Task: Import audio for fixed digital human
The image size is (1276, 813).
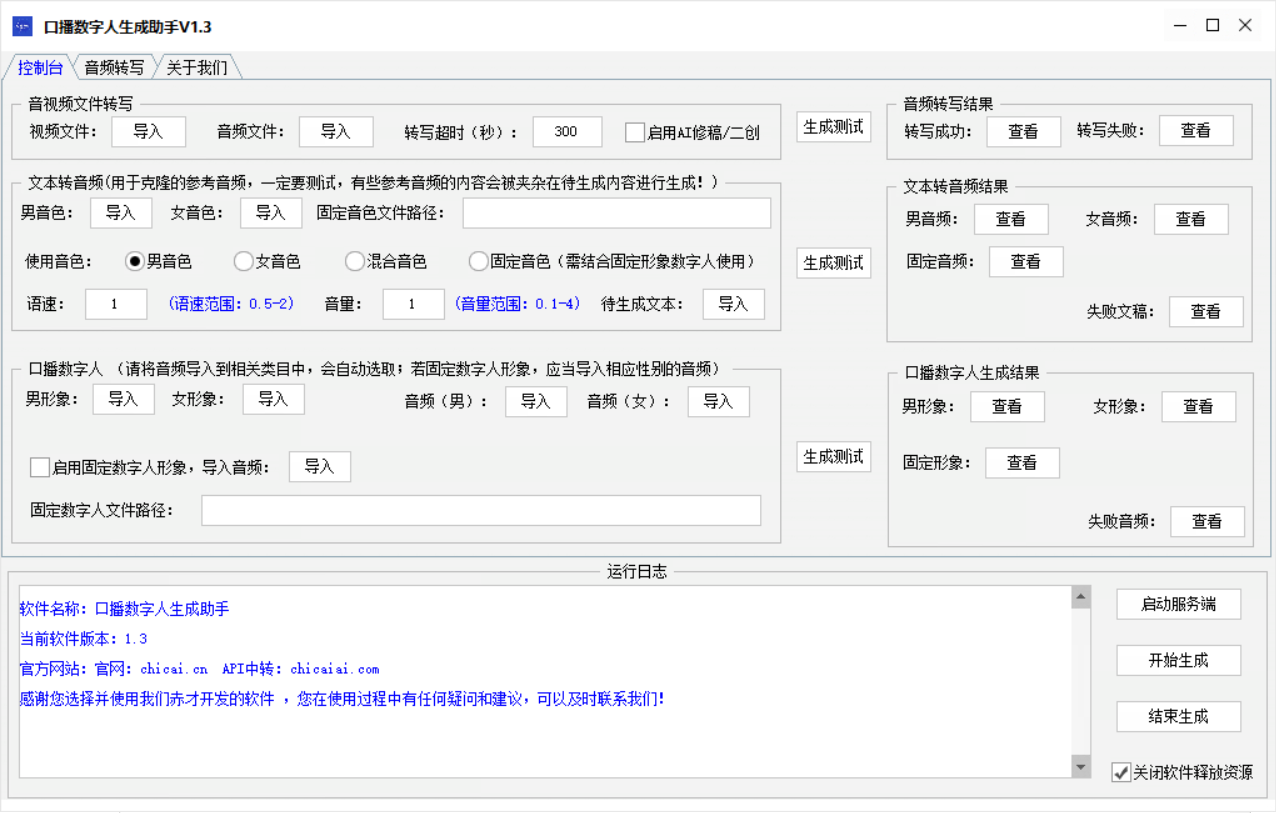Action: (x=320, y=466)
